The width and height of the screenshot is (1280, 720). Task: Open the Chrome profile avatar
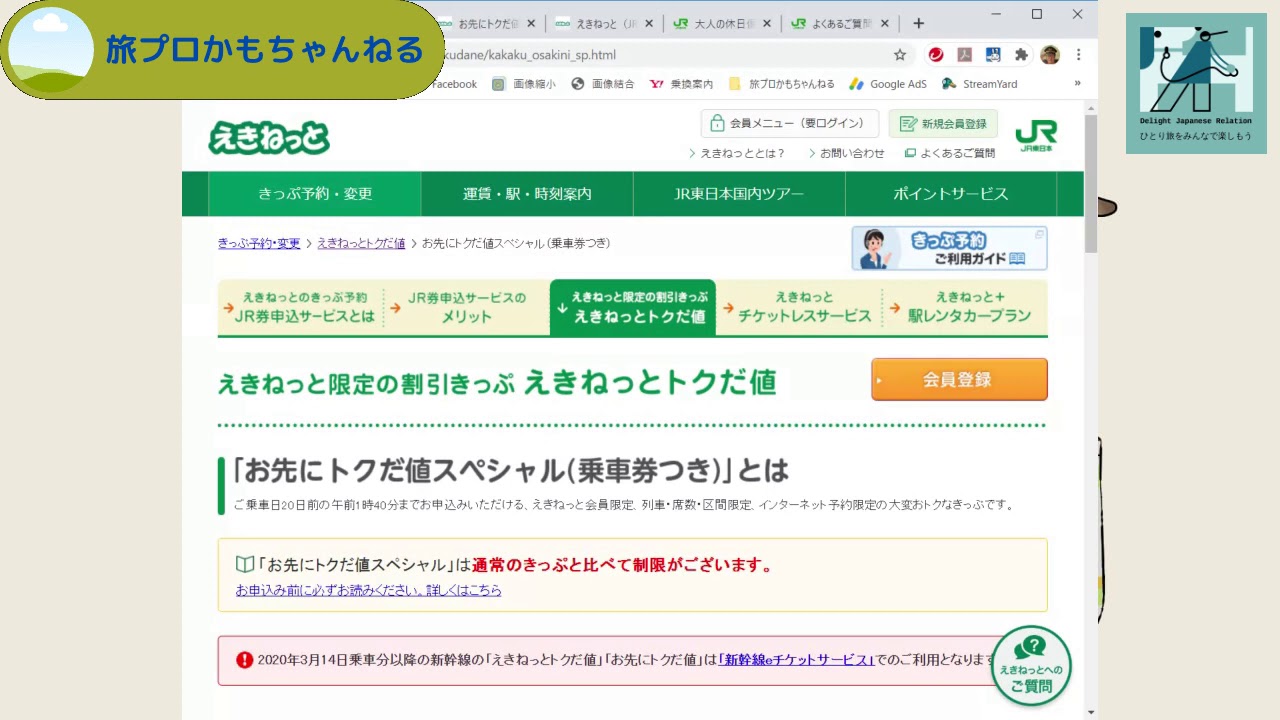[x=1050, y=55]
